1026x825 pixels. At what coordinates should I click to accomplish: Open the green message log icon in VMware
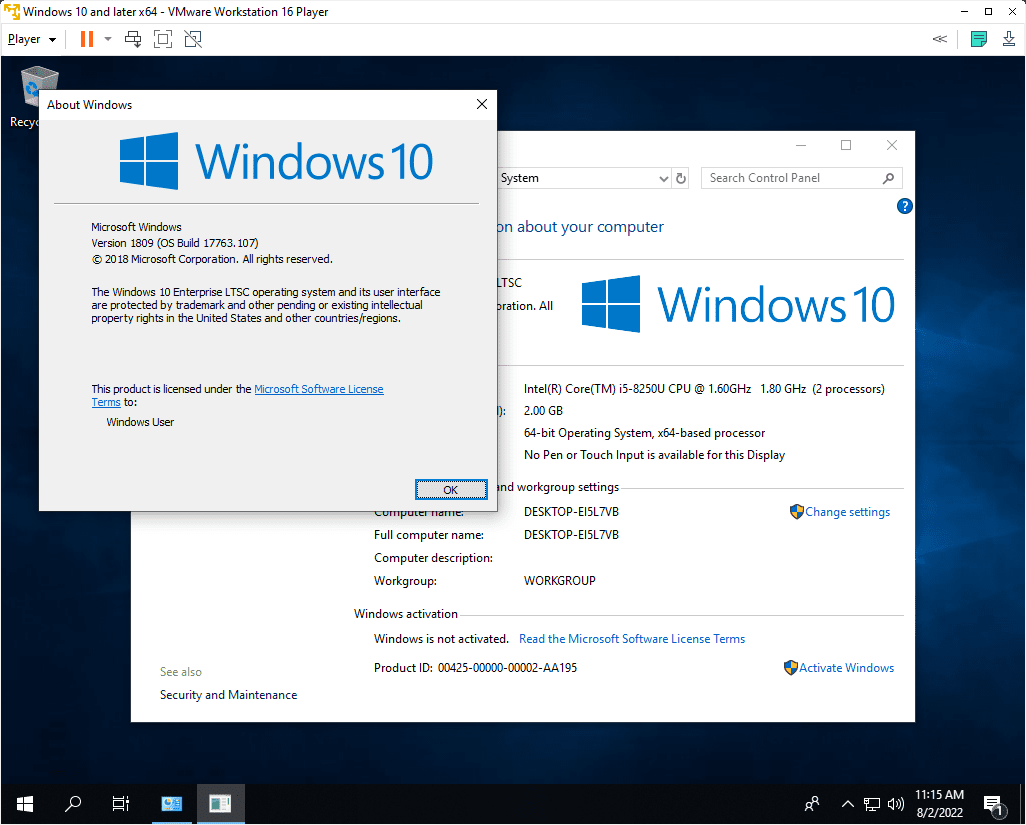click(979, 39)
